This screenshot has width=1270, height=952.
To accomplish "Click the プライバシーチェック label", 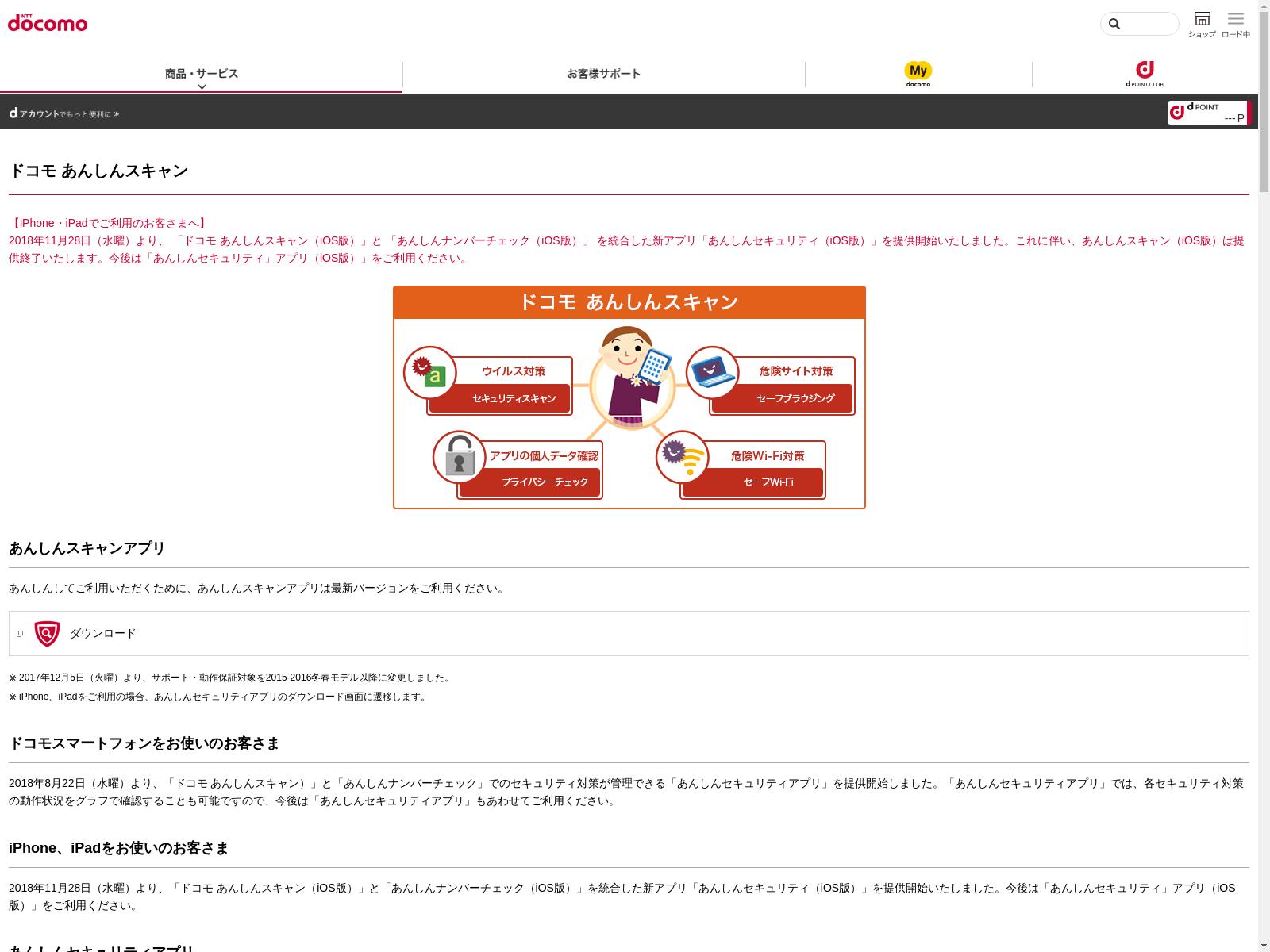I will click(x=545, y=482).
